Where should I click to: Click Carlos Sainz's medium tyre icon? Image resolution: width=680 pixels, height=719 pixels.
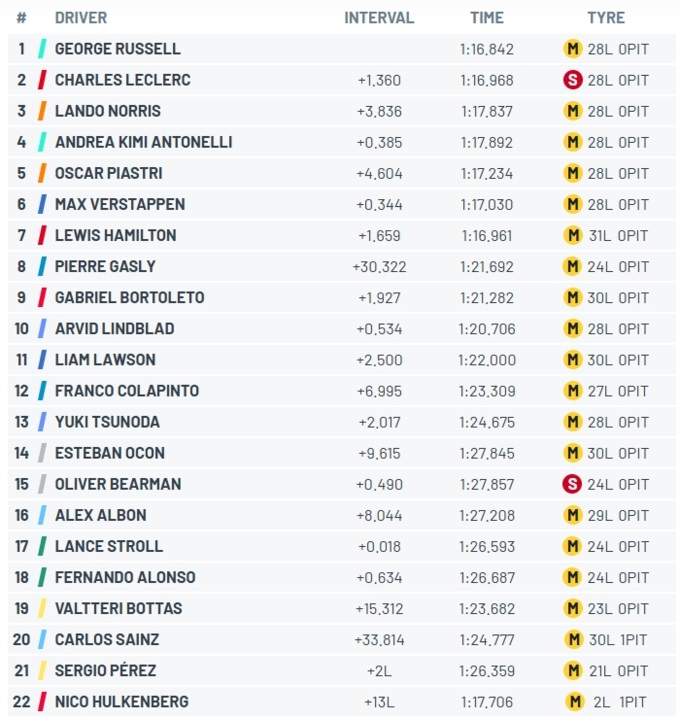click(575, 639)
